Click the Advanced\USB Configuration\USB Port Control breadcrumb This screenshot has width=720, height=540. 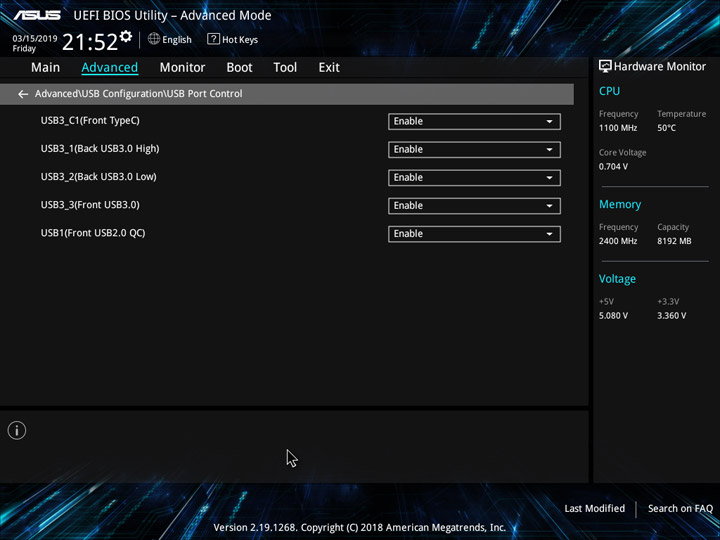(139, 94)
